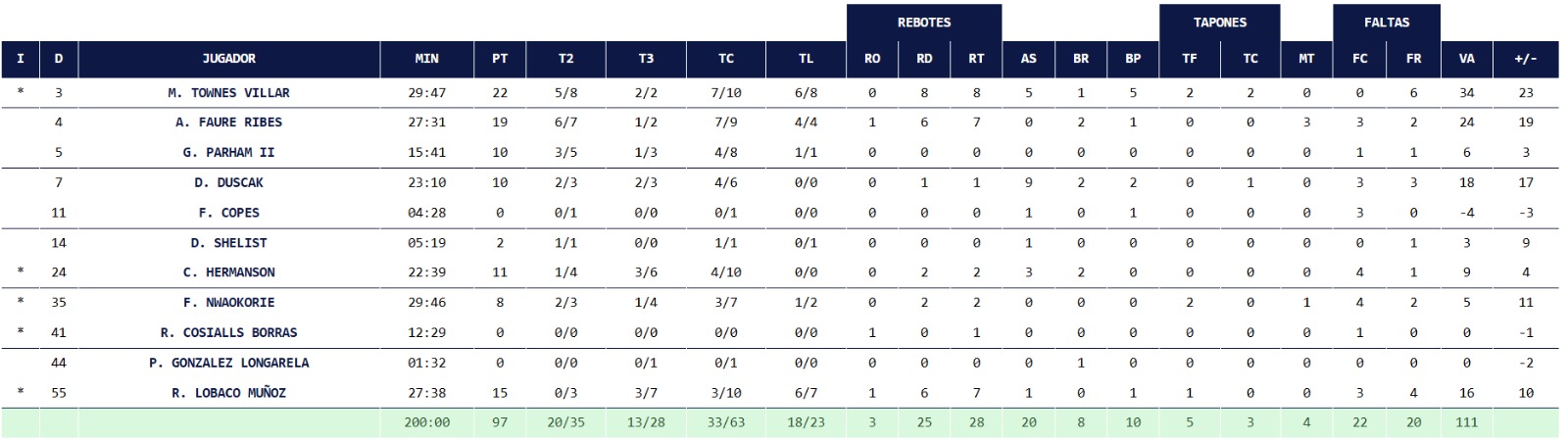Open player C. Hermanson
The image size is (1568, 441).
coord(228,272)
